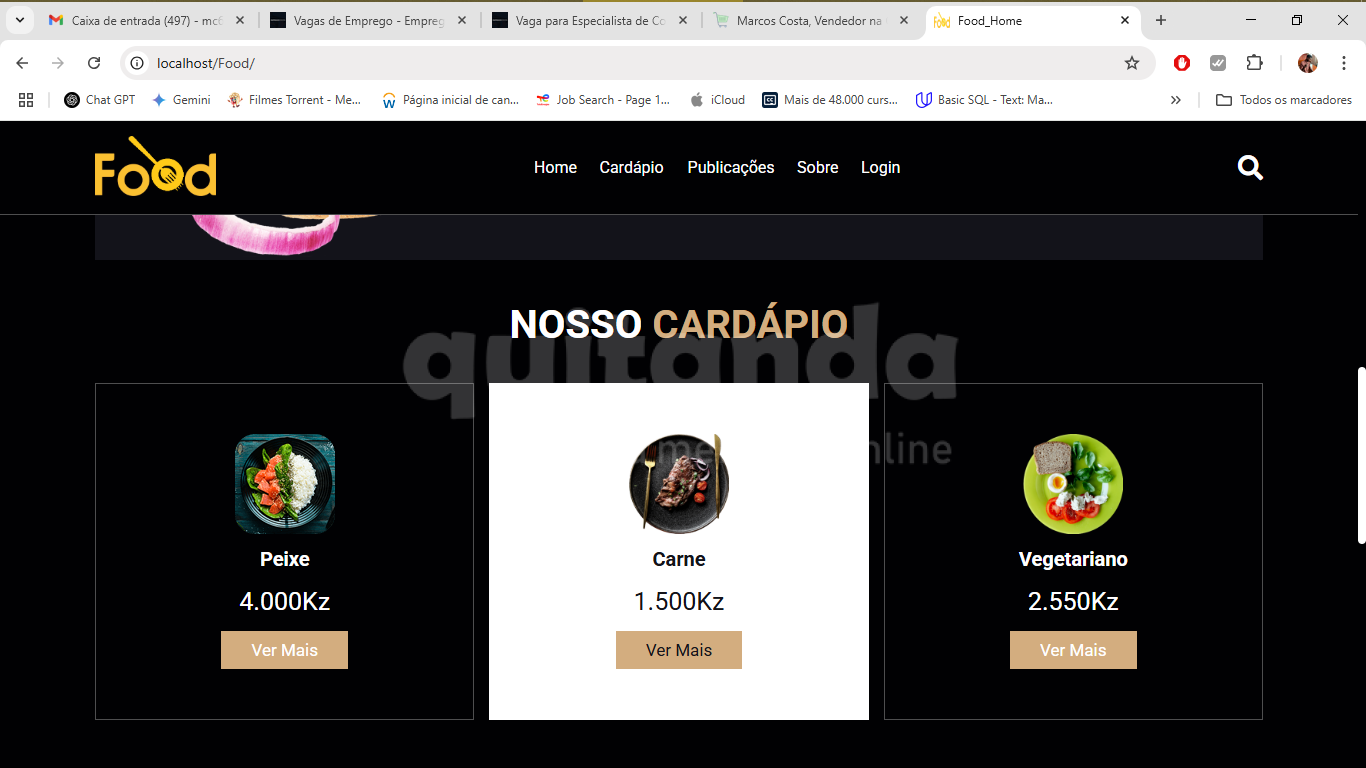
Task: Open the Chrome three-dot menu
Action: pyautogui.click(x=1344, y=63)
